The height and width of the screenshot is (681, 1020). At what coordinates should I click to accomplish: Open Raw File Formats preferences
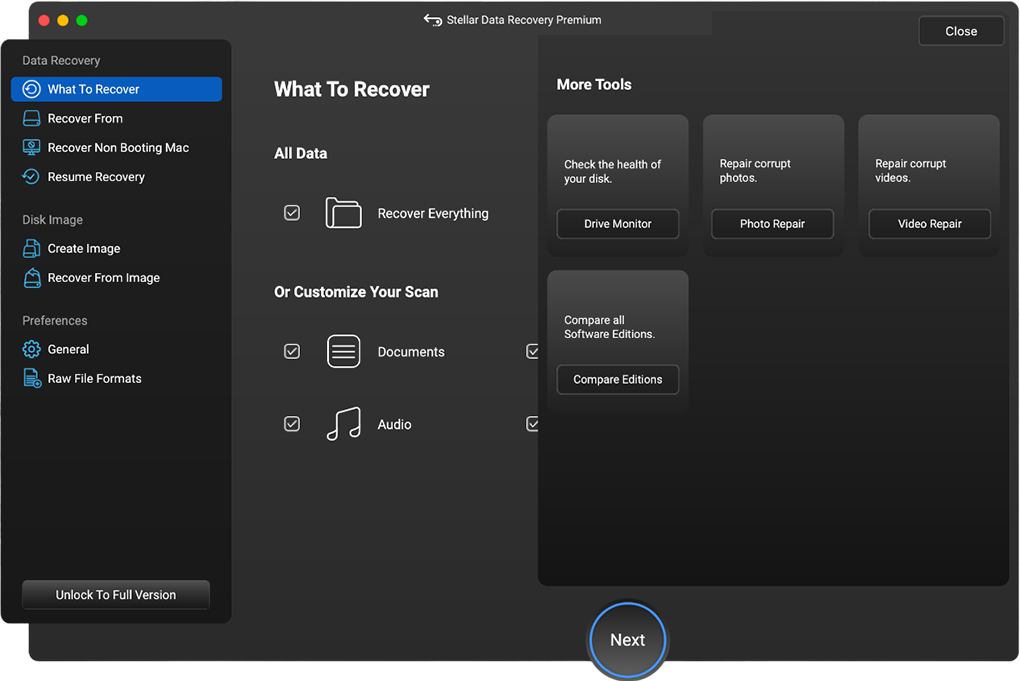[116, 379]
